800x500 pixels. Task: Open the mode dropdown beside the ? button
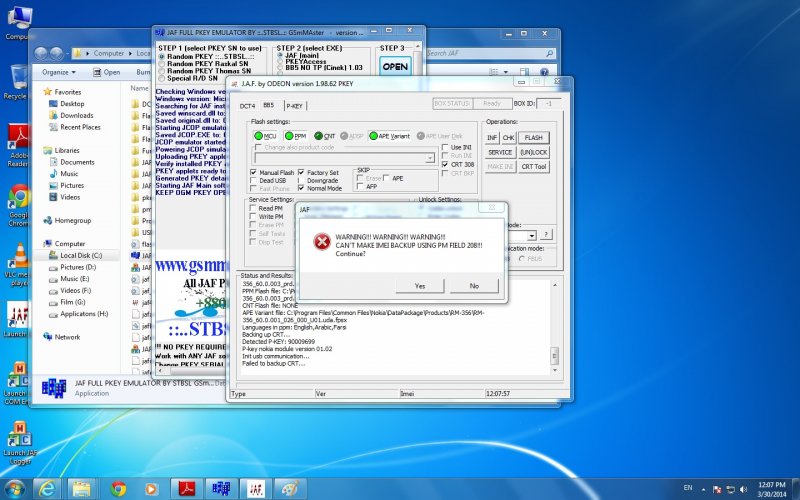(x=532, y=236)
